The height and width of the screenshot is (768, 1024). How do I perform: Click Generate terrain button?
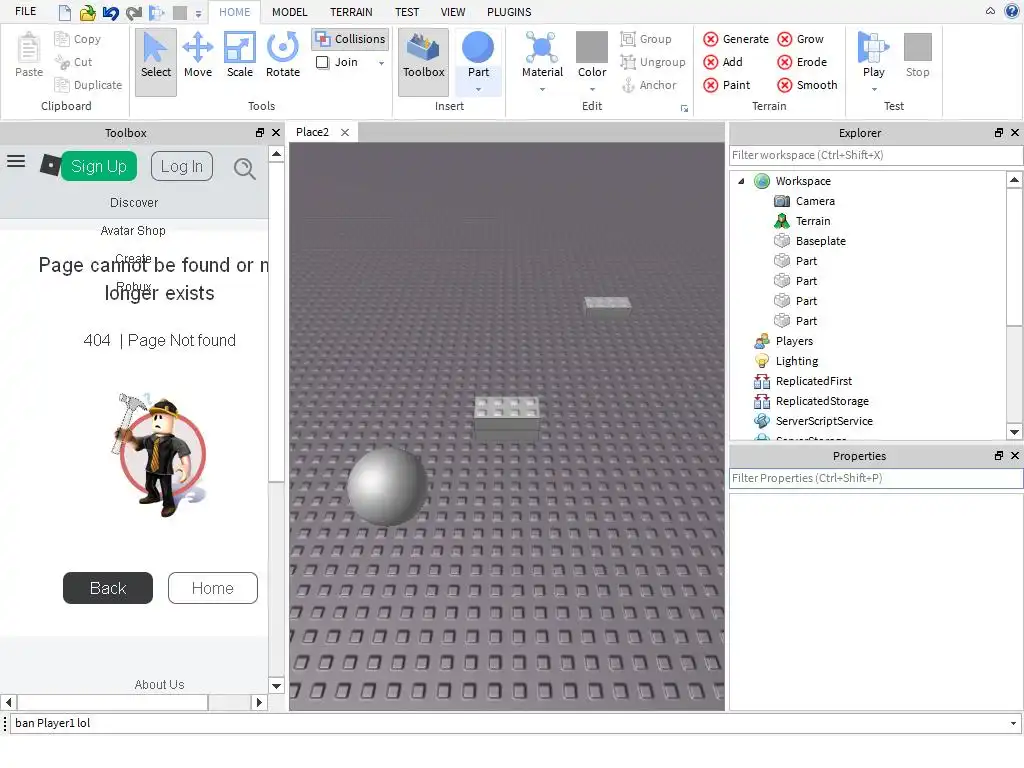tap(736, 39)
